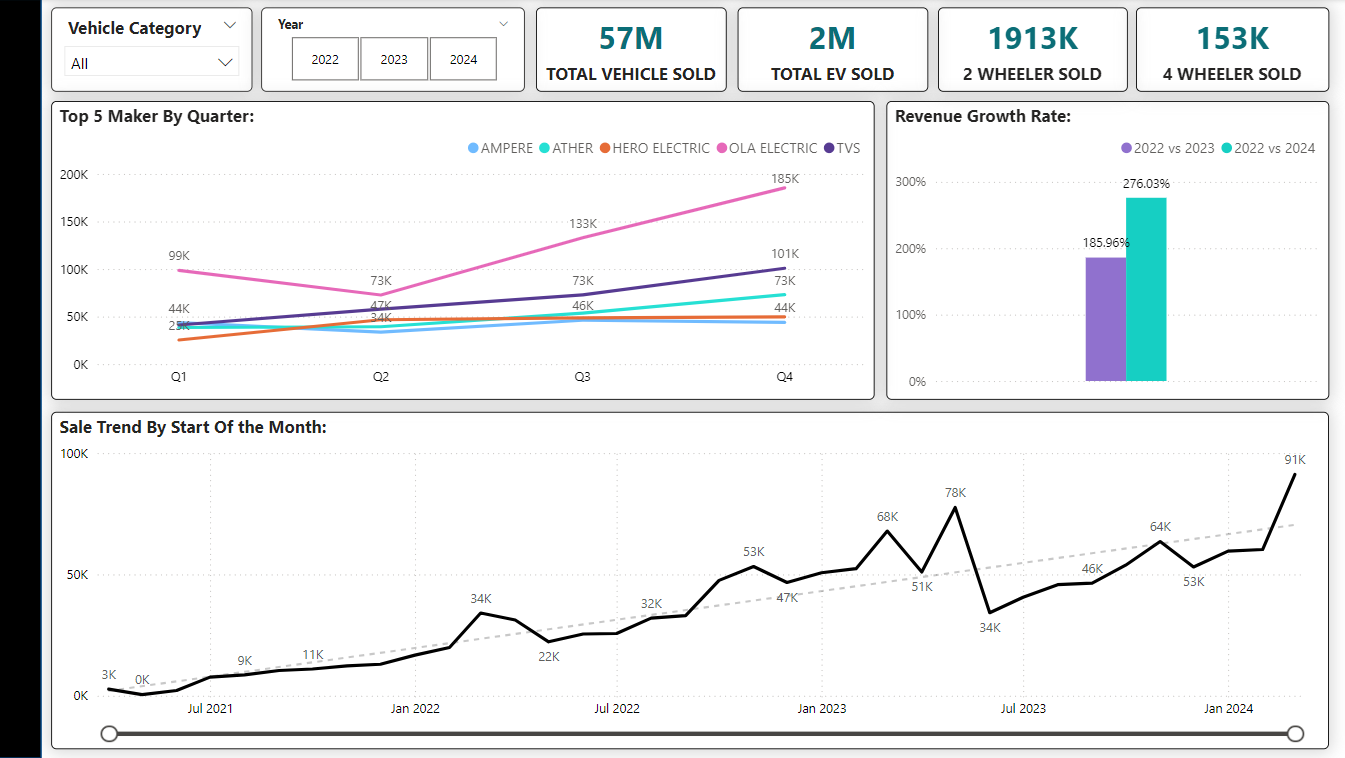Click the 185K data label for OLA ELECTRIC
Viewport: 1345px width, 758px height.
(785, 178)
